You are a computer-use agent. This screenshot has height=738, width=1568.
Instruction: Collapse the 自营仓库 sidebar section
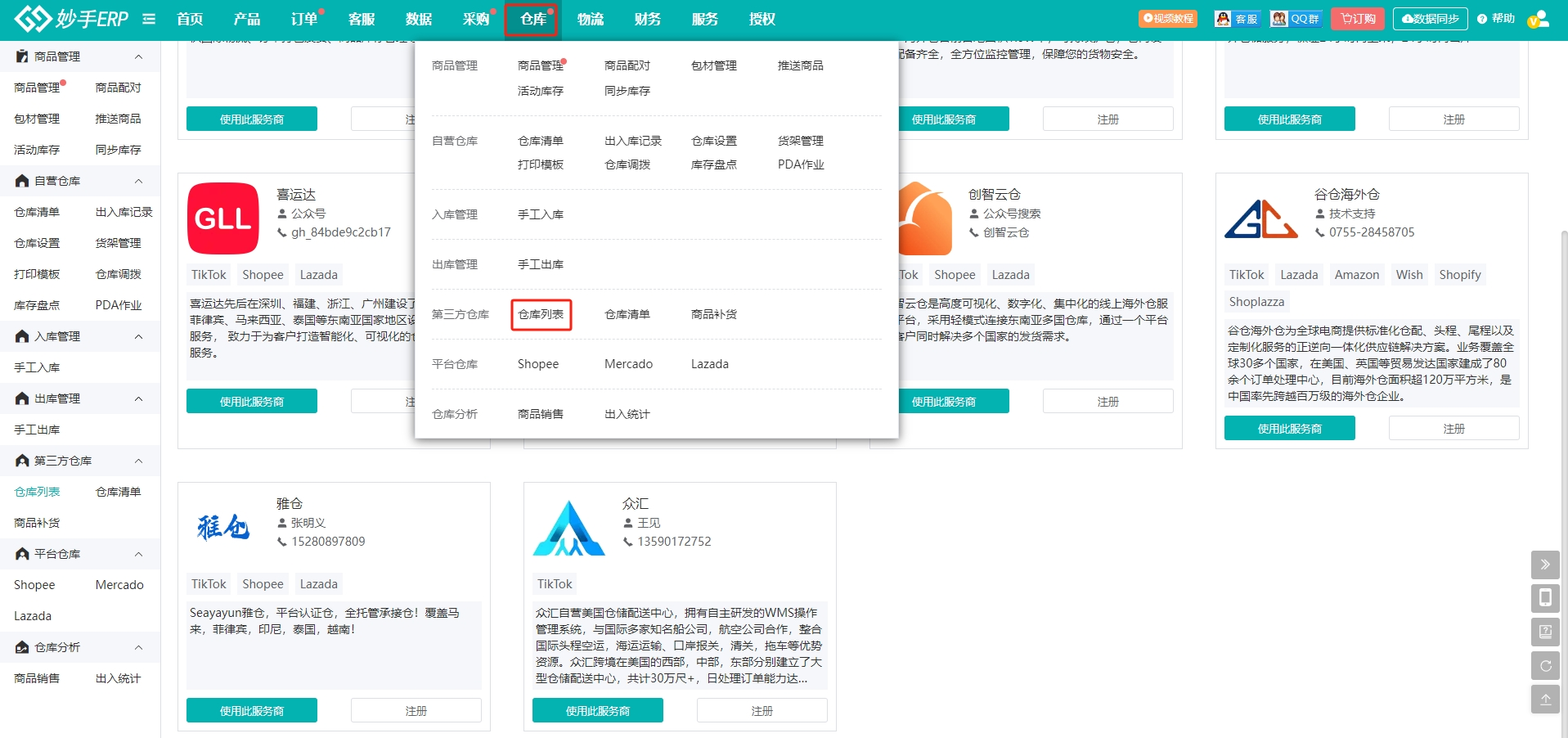[x=138, y=181]
